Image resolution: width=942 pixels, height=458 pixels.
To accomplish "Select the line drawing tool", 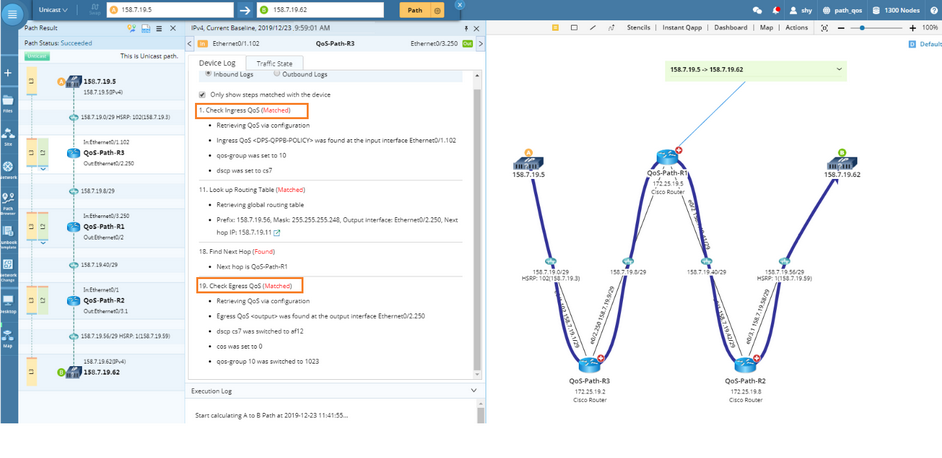I will click(593, 28).
